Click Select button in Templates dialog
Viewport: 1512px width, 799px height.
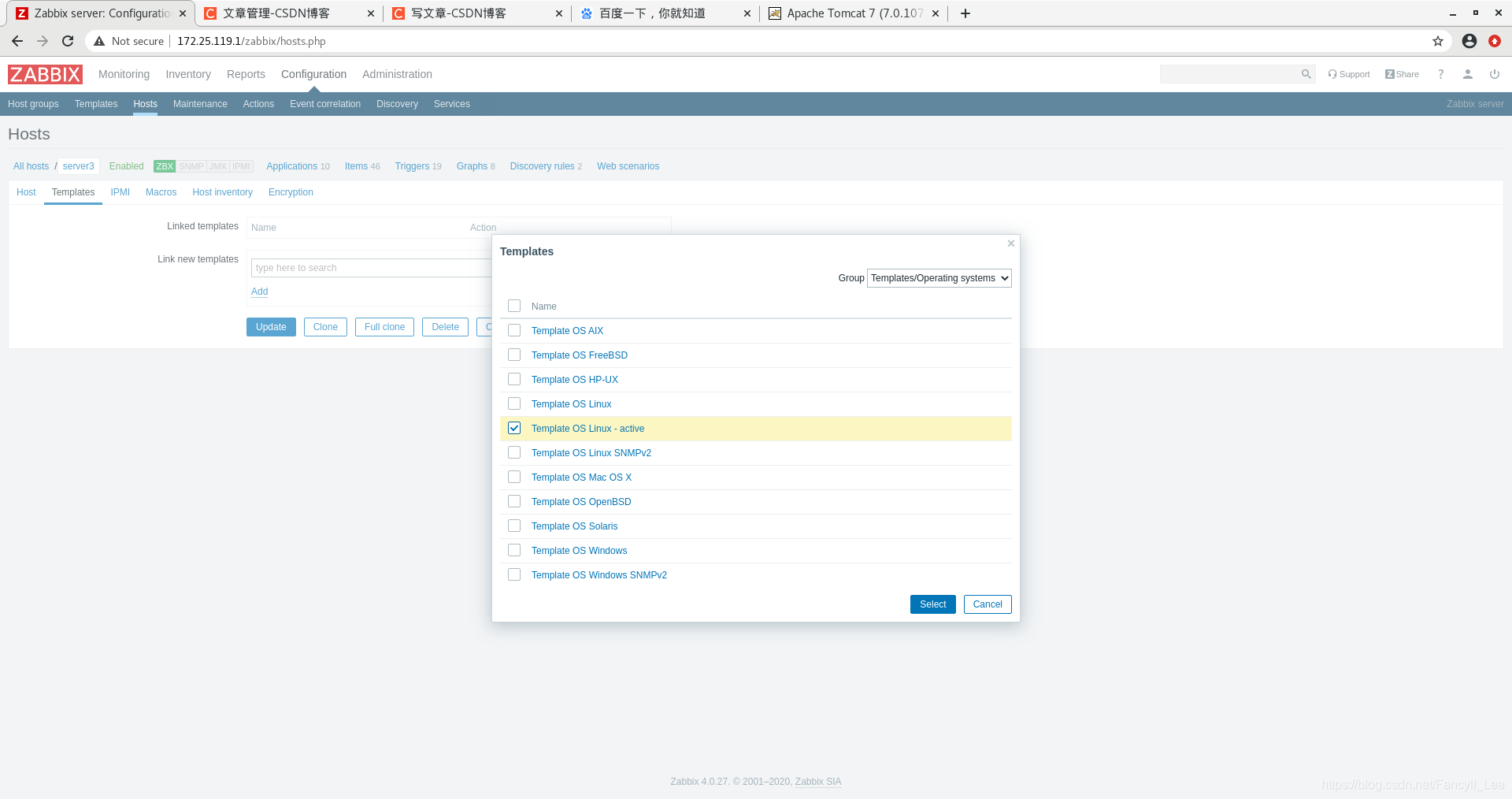932,604
